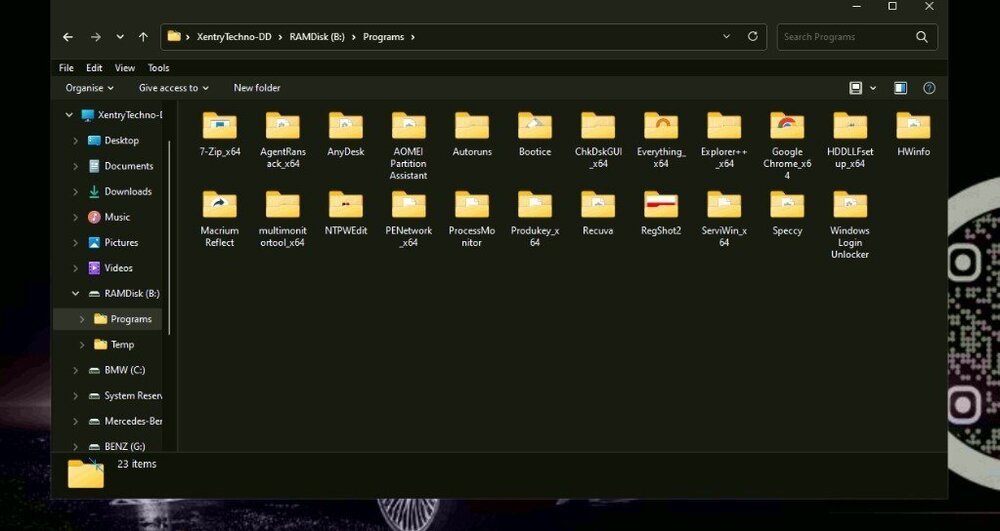Open the Windows Login Unlocker folder
1000x531 pixels.
point(850,205)
